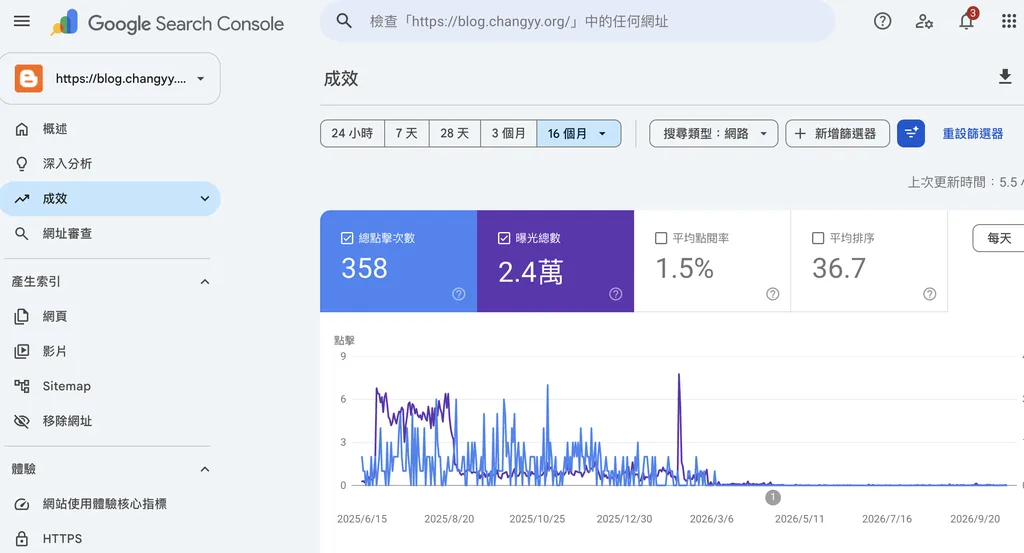Viewport: 1024px width, 553px height.
Task: Open the property selector dropdown
Action: (110, 78)
